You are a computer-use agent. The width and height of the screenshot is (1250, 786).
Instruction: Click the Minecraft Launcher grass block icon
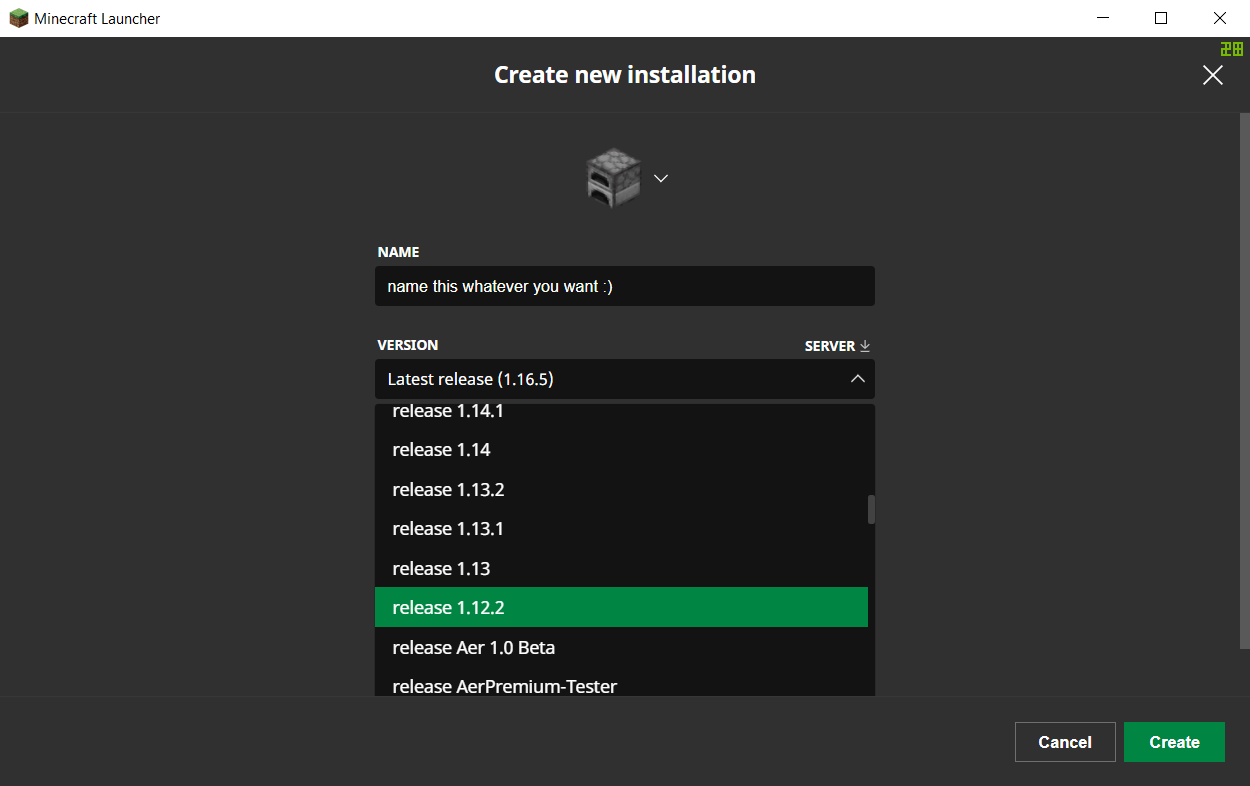pos(18,18)
